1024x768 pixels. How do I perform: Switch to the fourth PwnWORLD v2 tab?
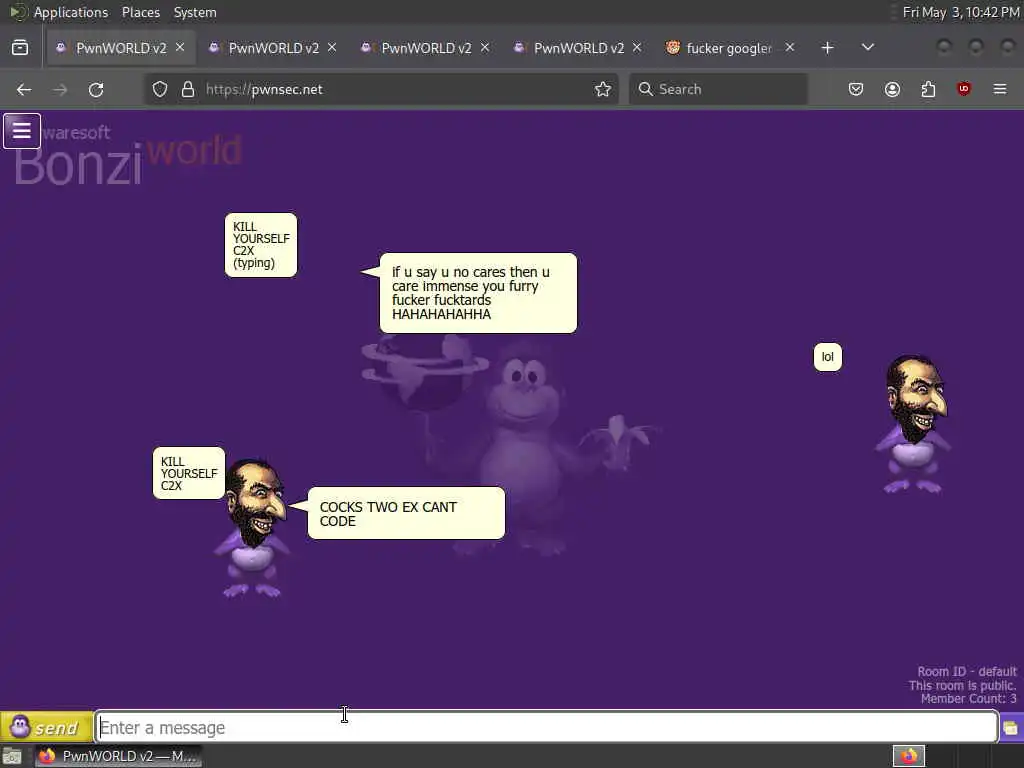[x=579, y=48]
